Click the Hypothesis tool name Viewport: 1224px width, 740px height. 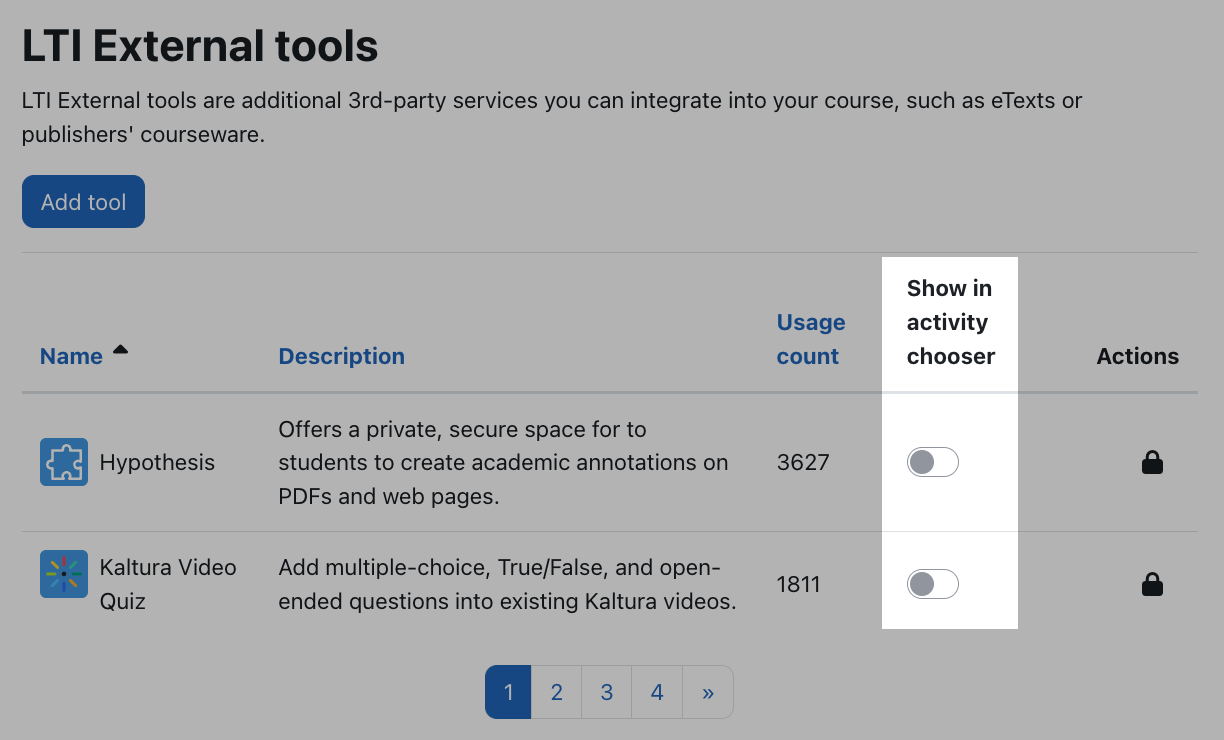click(x=157, y=462)
